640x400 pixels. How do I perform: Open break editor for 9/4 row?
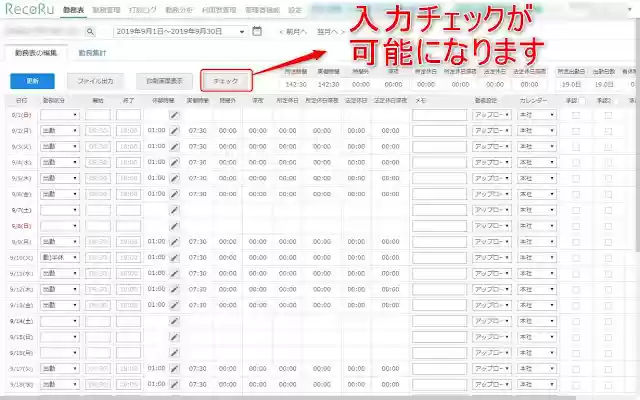point(174,162)
